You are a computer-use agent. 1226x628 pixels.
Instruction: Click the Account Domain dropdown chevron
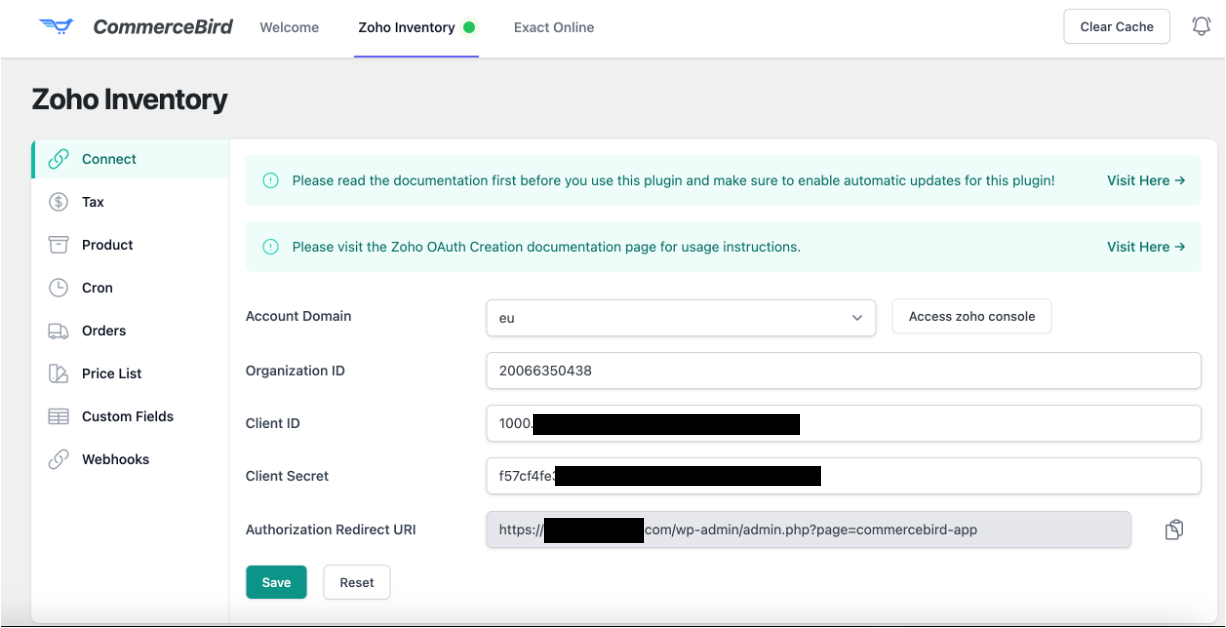[857, 318]
